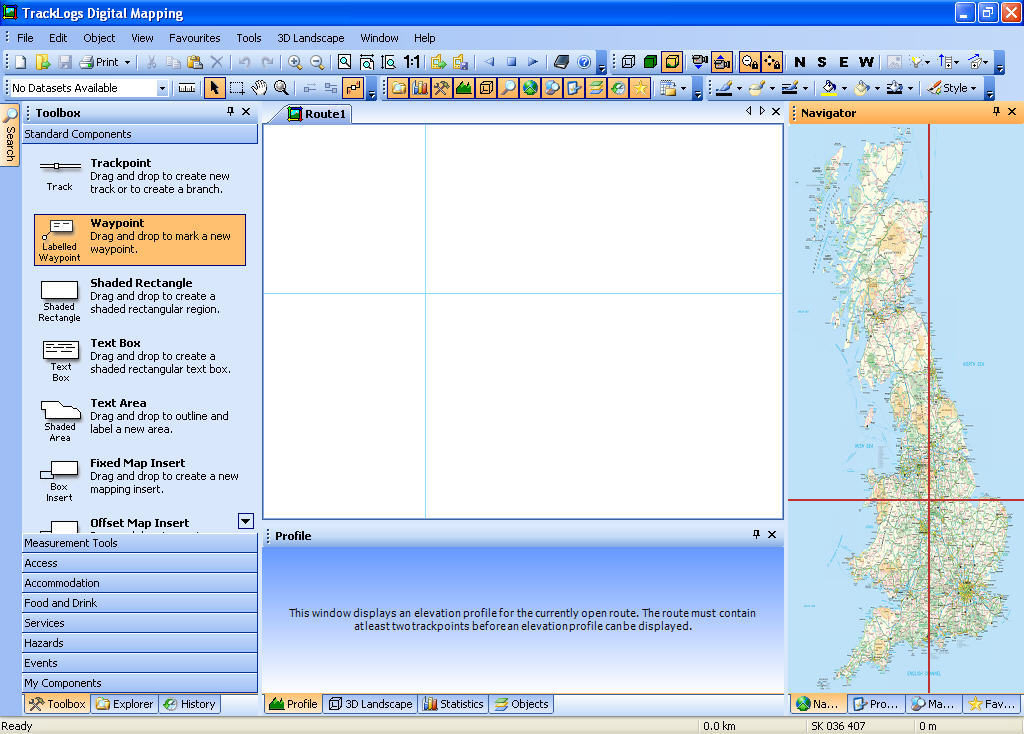
Task: Select the Route1 document tab
Action: click(317, 114)
